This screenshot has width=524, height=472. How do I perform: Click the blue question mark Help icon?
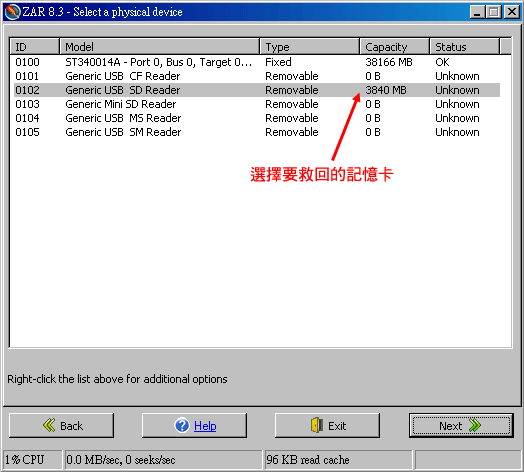(x=182, y=425)
